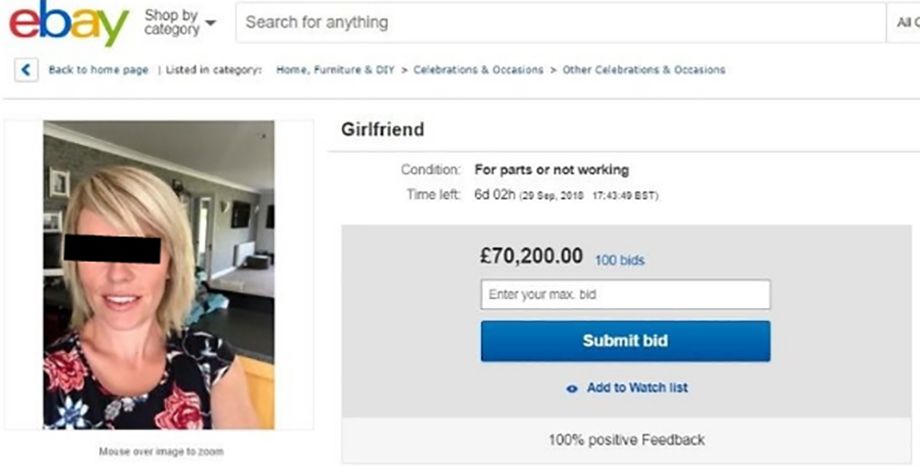Click the eye icon beside the watch list link
Image resolution: width=920 pixels, height=467 pixels.
tap(571, 388)
